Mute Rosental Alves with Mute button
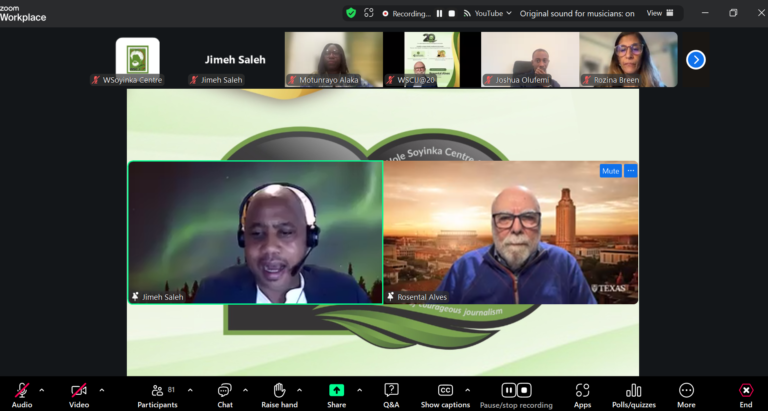 (x=610, y=171)
